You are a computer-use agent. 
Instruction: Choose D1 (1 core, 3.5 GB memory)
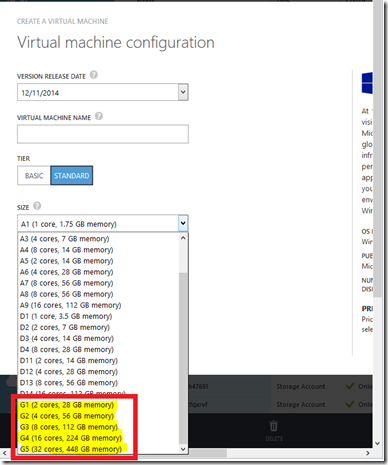point(98,316)
